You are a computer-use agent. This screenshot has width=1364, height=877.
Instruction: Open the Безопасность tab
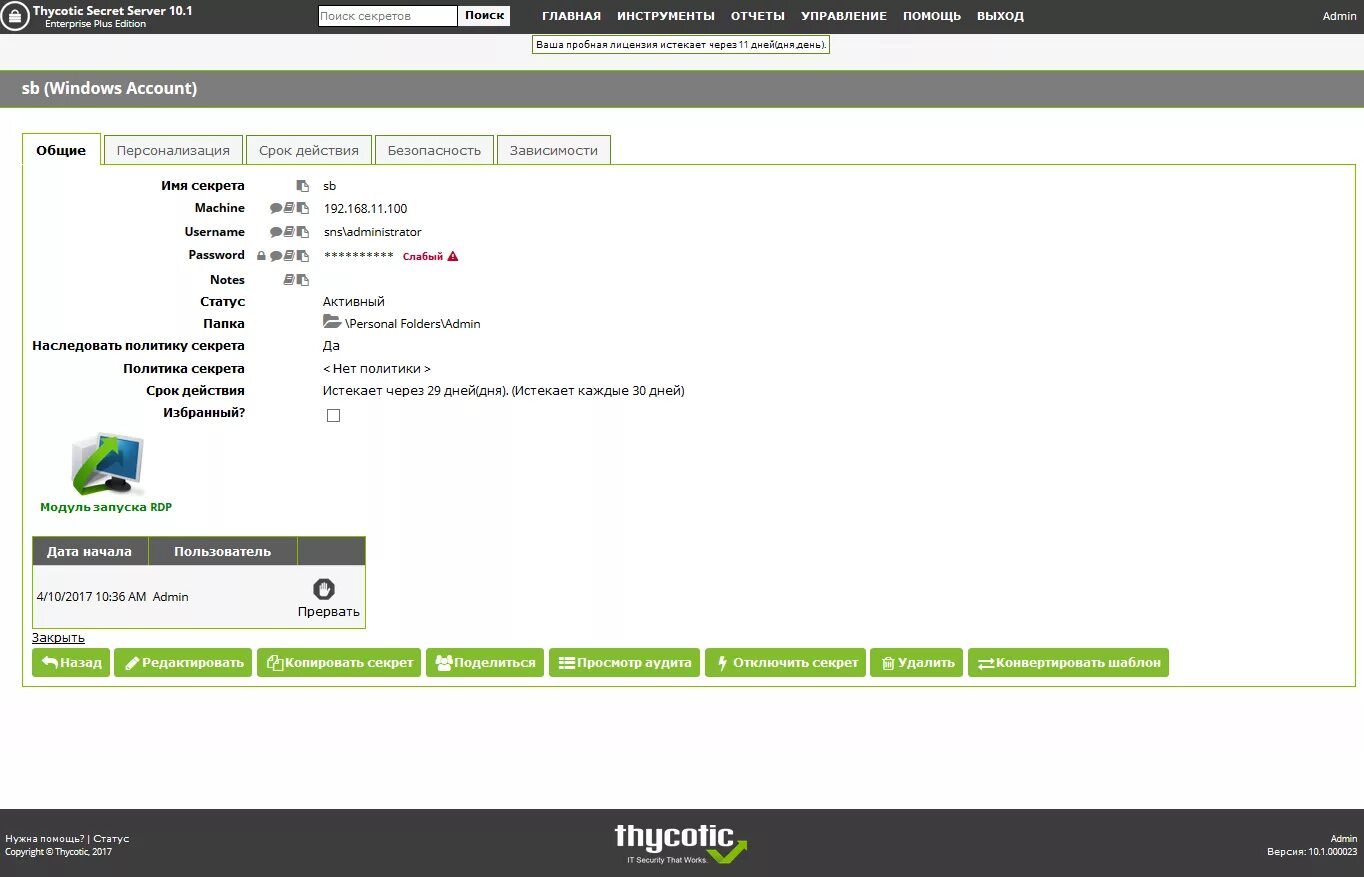(434, 150)
